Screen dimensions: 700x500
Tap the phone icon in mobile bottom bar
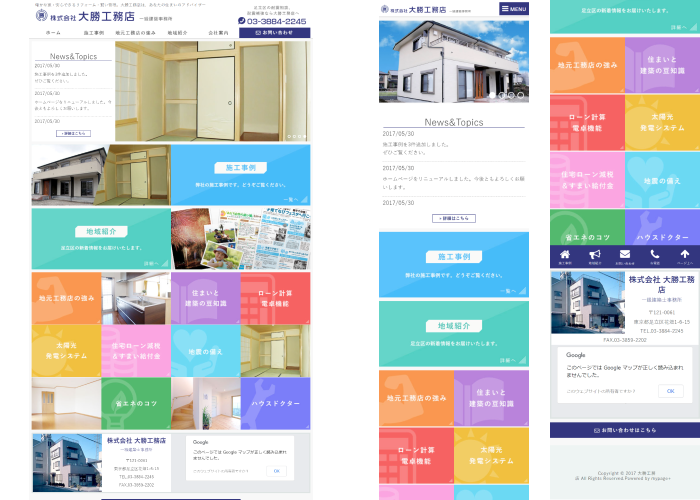(x=654, y=254)
